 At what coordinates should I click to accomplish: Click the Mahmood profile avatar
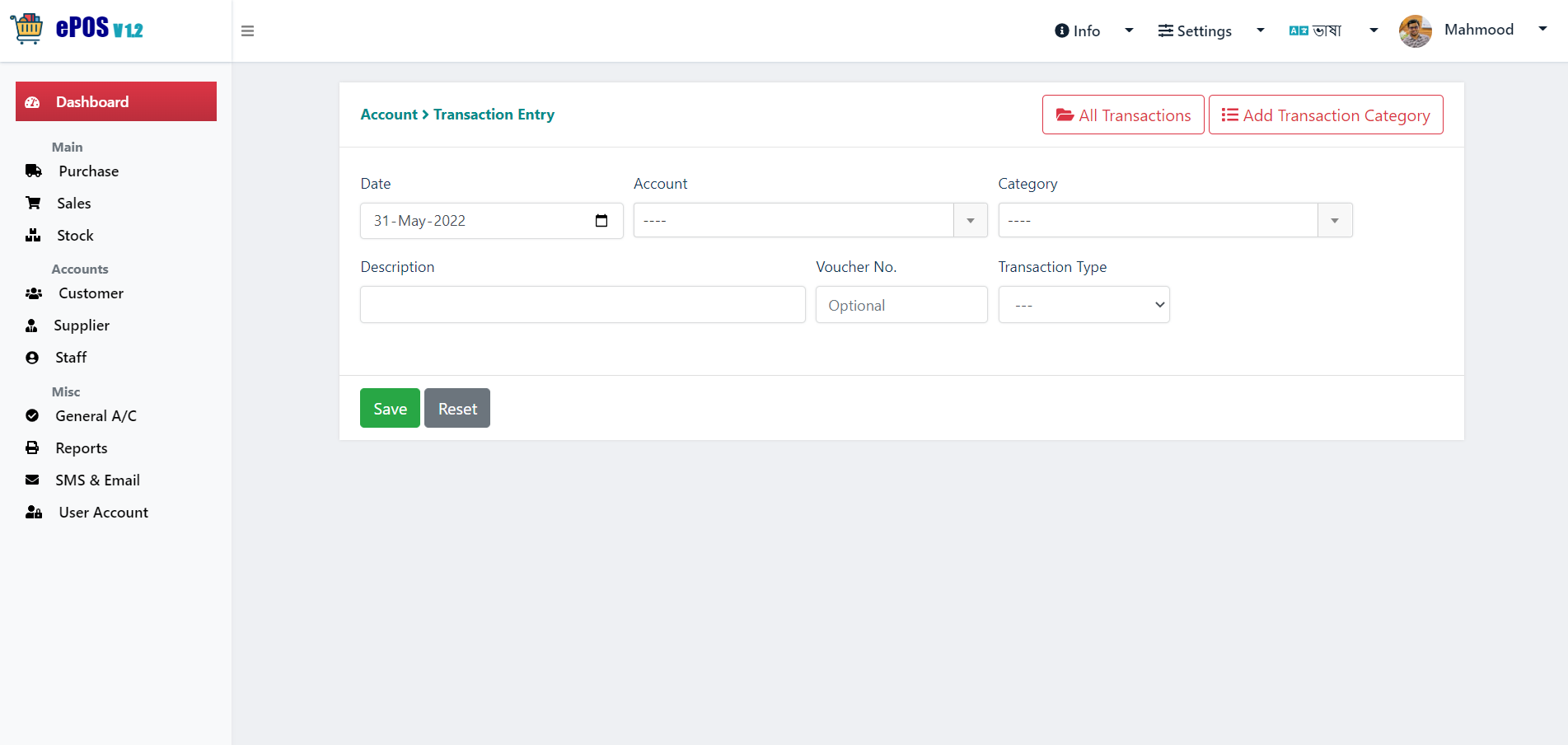click(x=1416, y=31)
